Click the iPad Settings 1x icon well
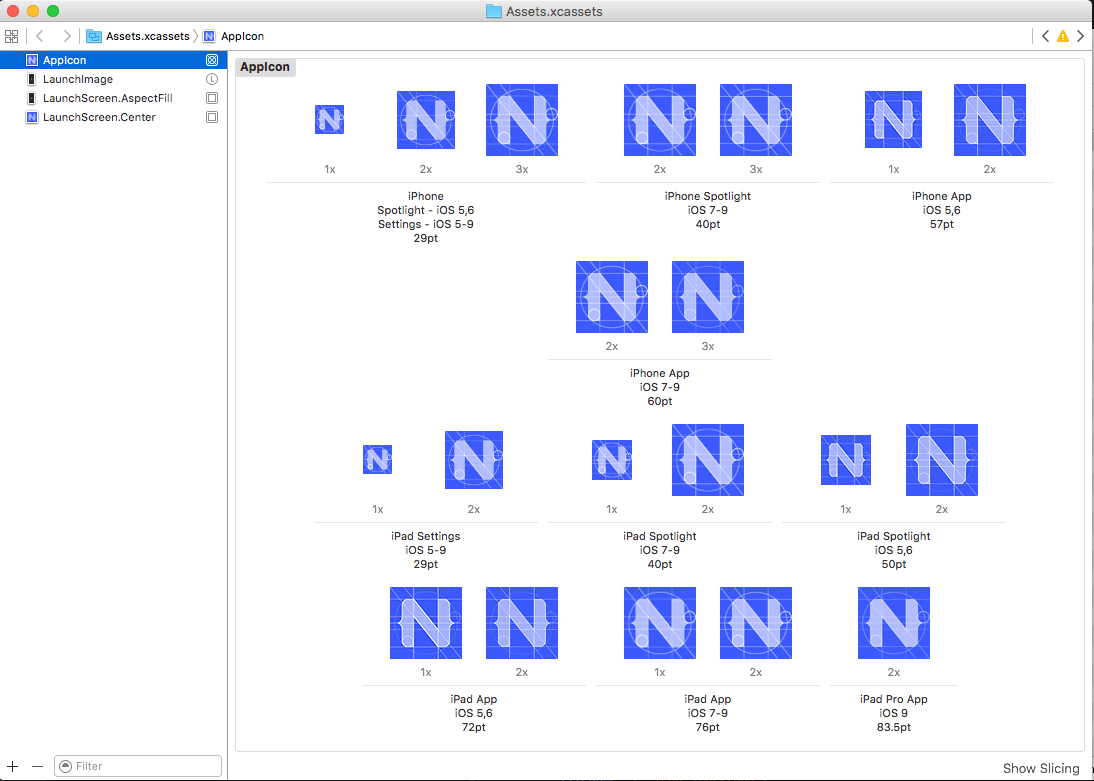The height and width of the screenshot is (781, 1094). (377, 460)
